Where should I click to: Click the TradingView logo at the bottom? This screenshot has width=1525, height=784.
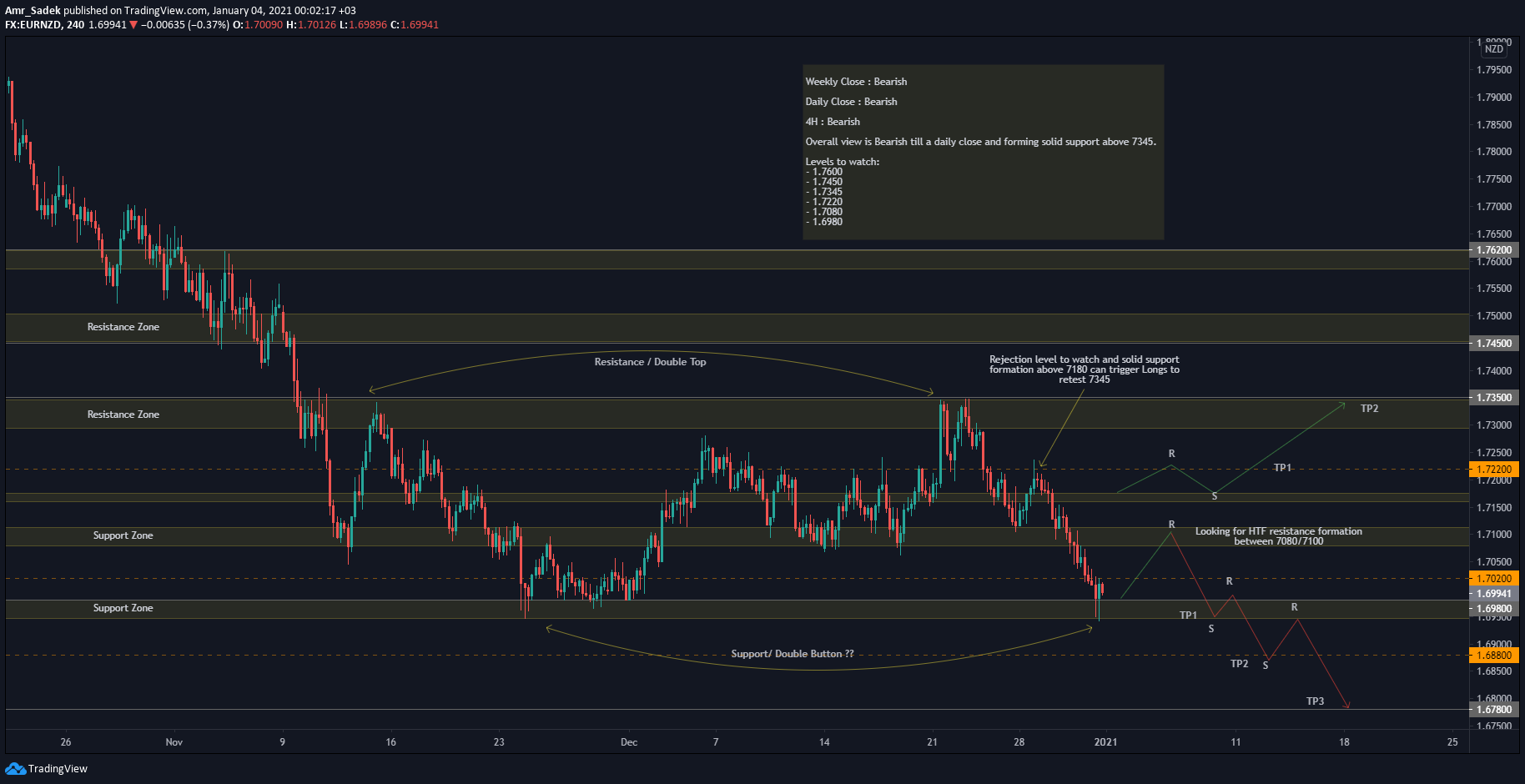point(46,768)
